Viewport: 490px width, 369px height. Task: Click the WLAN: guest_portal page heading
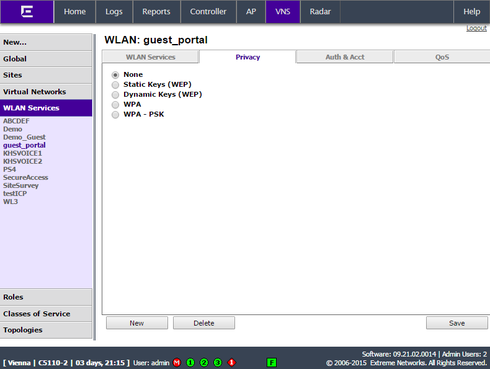(156, 40)
